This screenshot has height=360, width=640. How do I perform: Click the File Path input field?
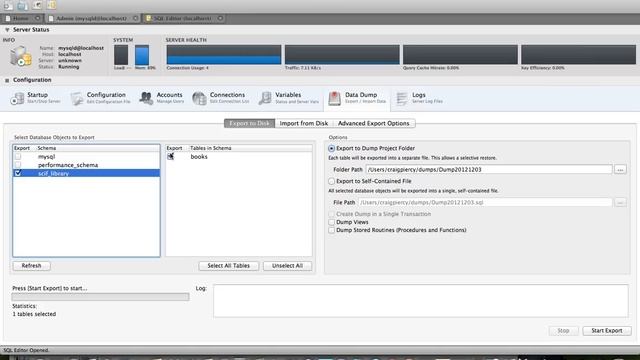point(484,202)
